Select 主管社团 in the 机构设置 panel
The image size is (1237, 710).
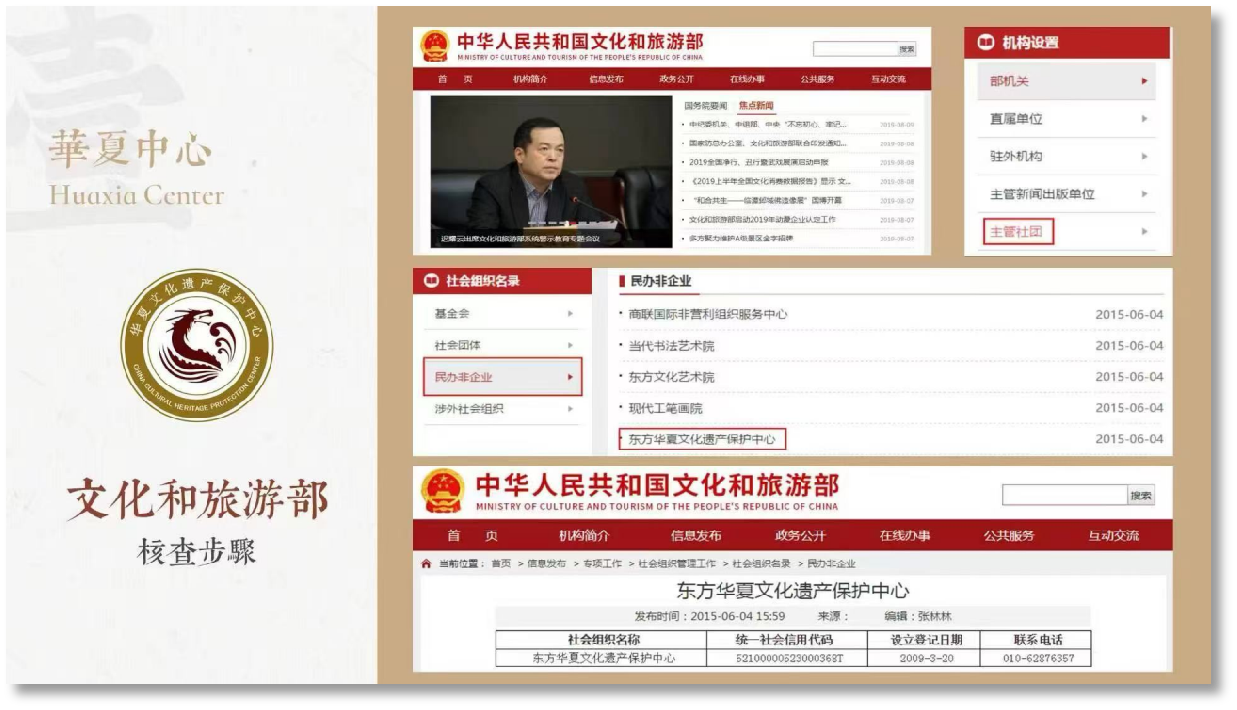(1018, 232)
